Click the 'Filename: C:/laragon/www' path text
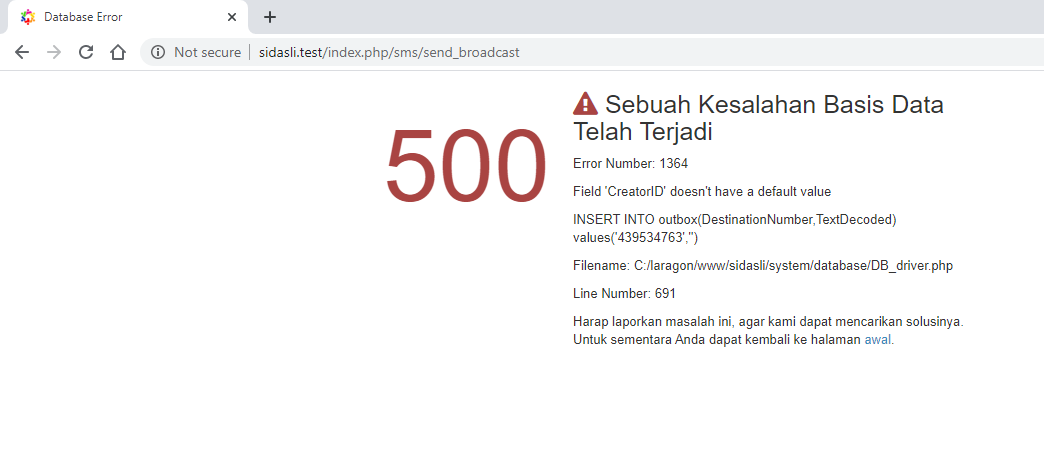 click(763, 266)
